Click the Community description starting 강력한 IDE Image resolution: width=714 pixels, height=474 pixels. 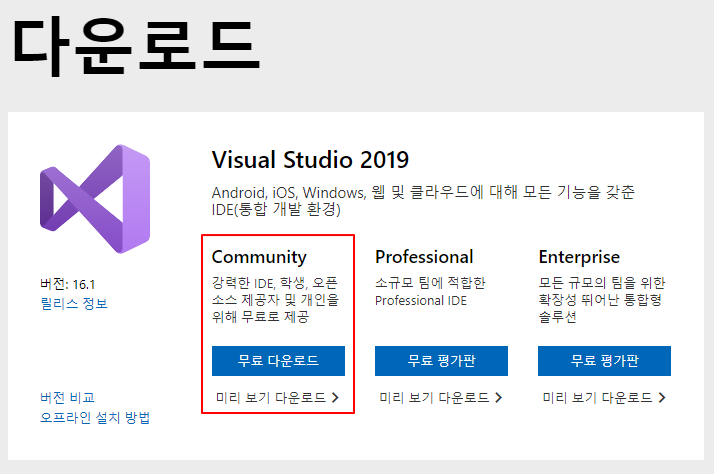(275, 300)
